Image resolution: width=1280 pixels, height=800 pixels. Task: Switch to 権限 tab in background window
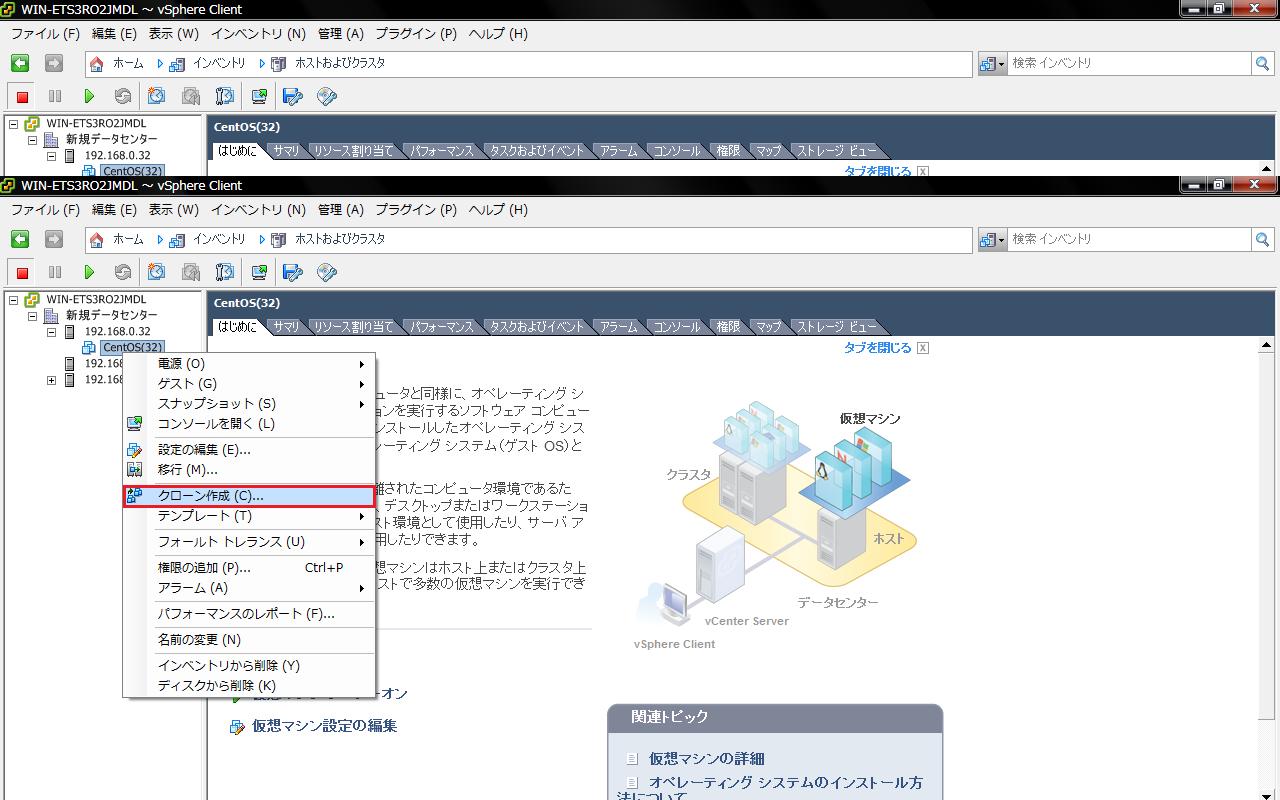point(728,151)
